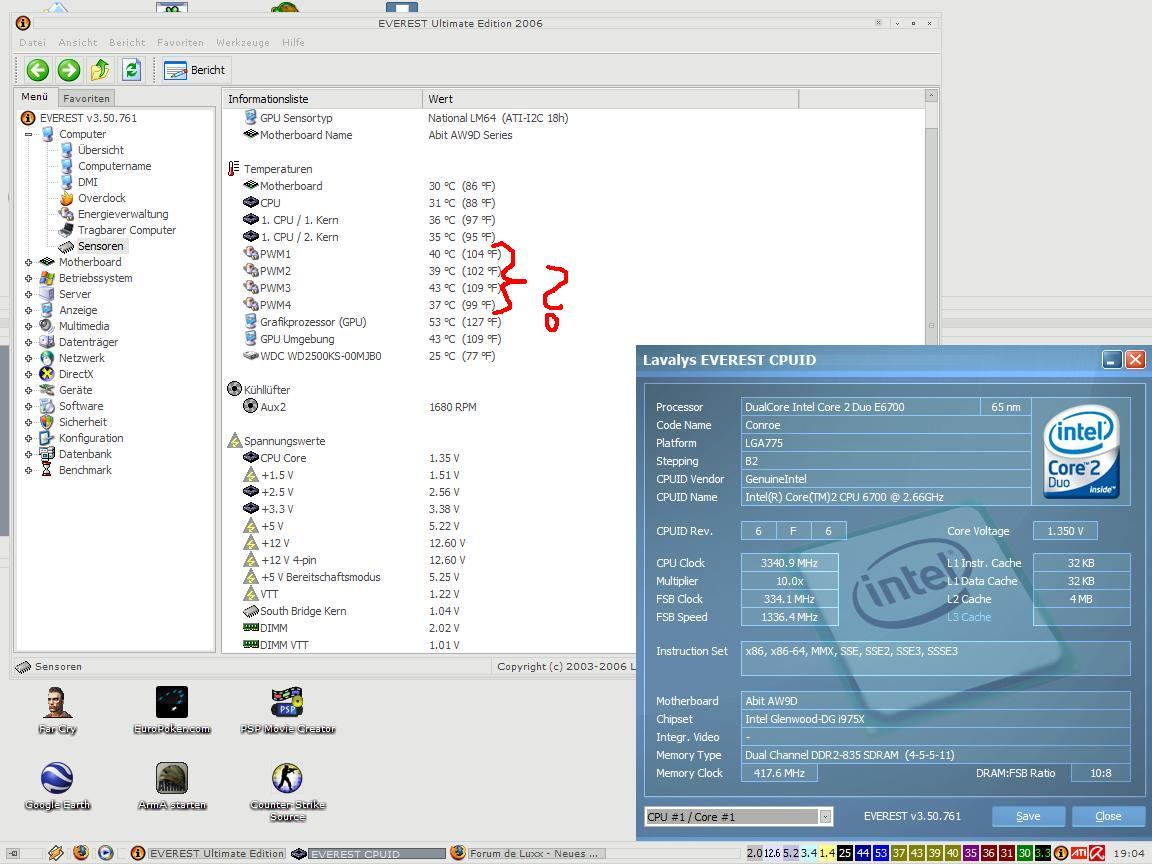Open the Datei menu
Viewport: 1152px width, 864px height.
click(32, 43)
